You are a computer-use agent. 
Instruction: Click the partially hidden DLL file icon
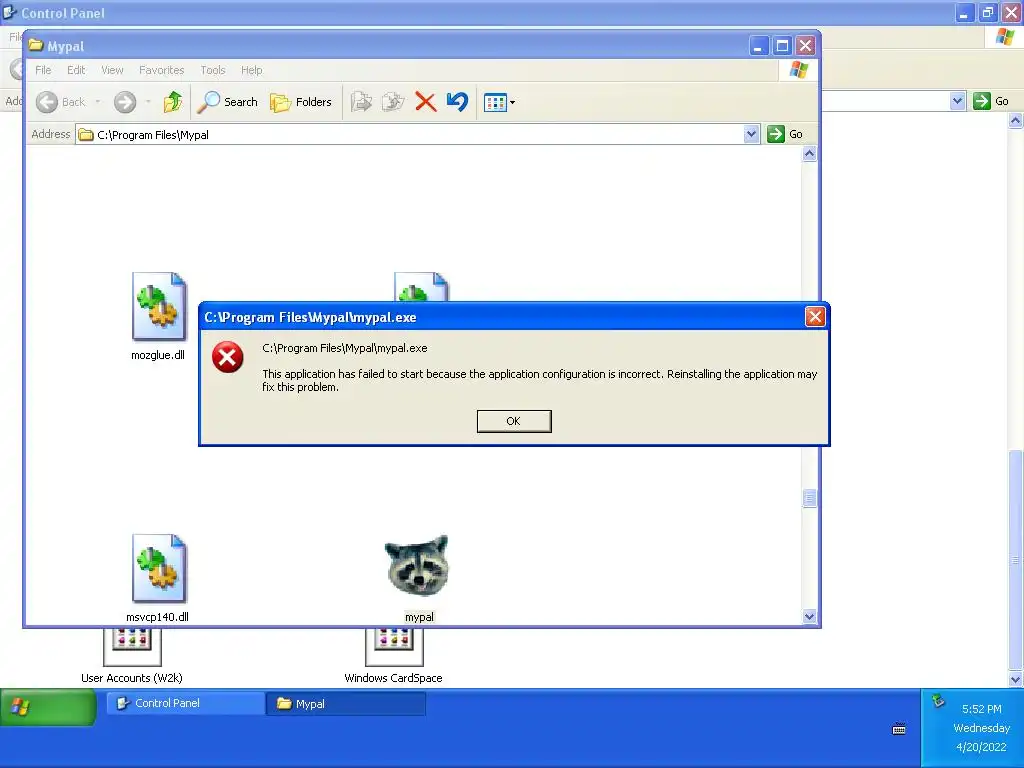coord(421,287)
